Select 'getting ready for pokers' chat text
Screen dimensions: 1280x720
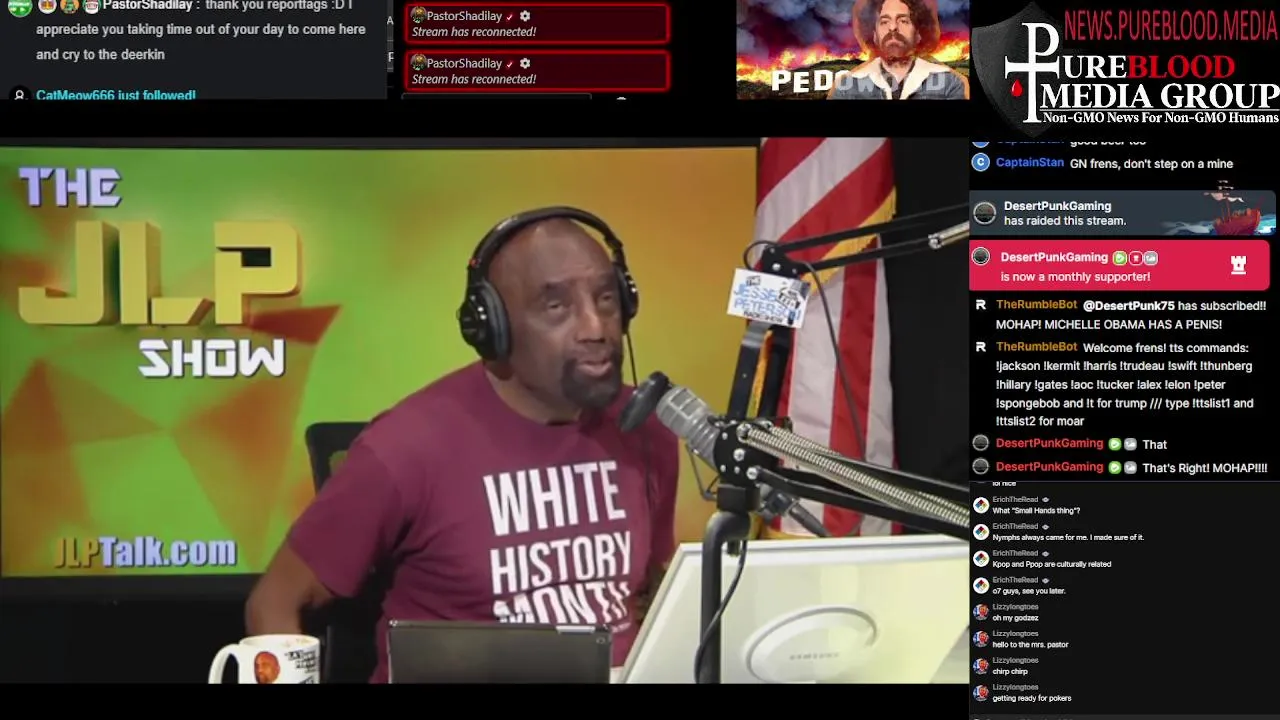point(1031,698)
